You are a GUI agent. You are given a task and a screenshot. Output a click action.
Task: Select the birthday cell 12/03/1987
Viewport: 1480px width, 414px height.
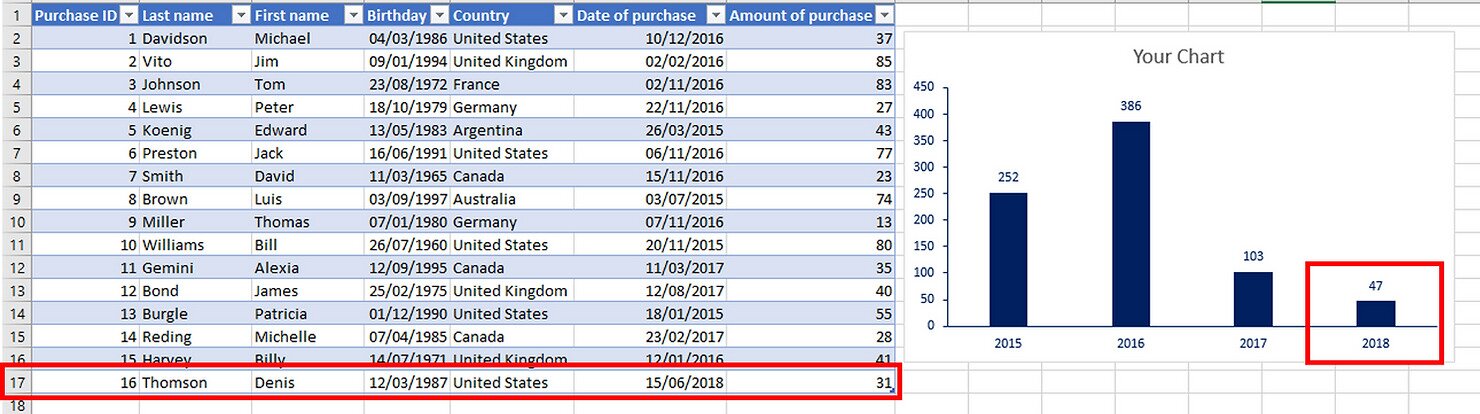407,383
